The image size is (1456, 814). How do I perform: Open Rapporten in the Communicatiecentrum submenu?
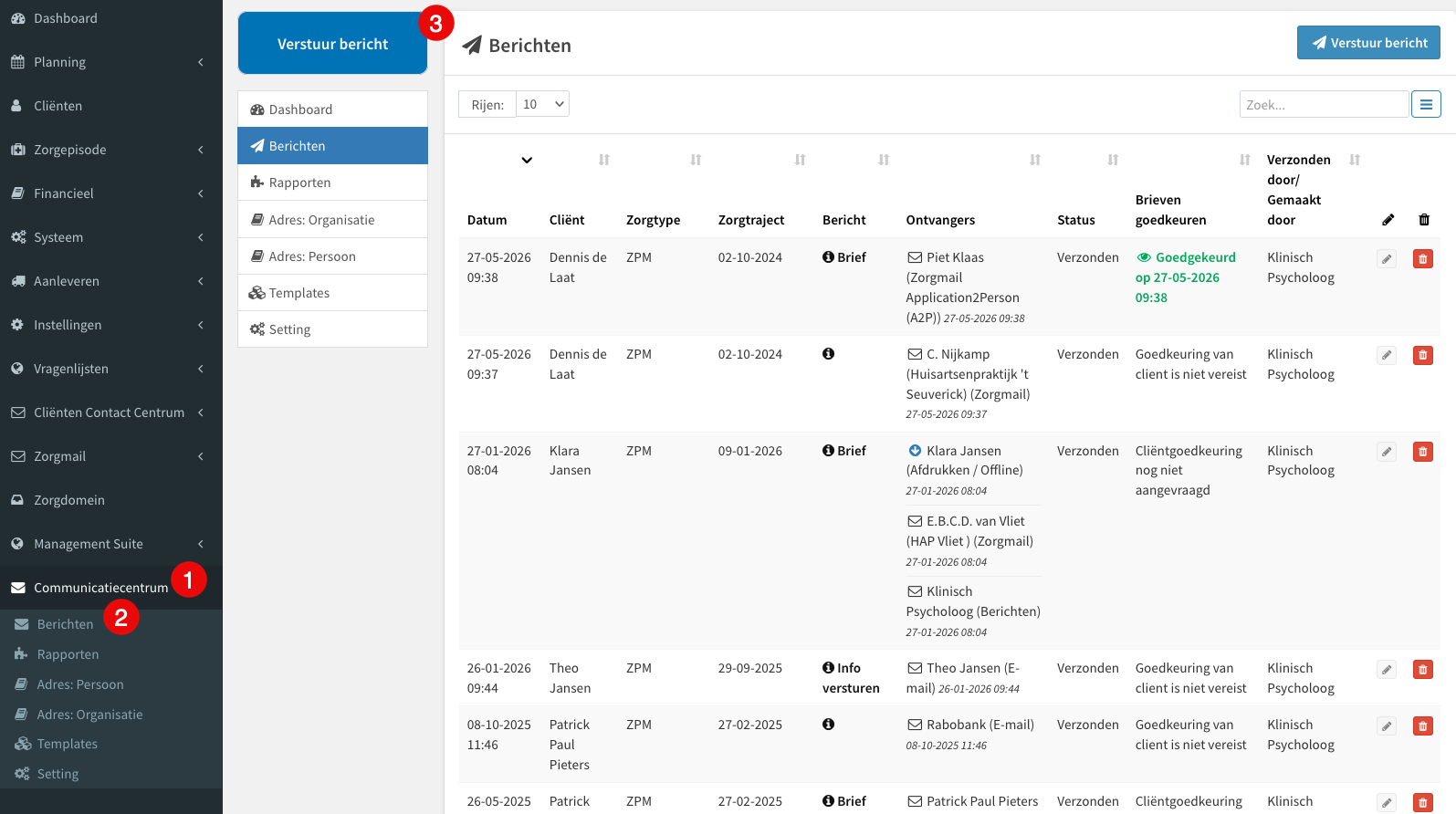[x=68, y=654]
